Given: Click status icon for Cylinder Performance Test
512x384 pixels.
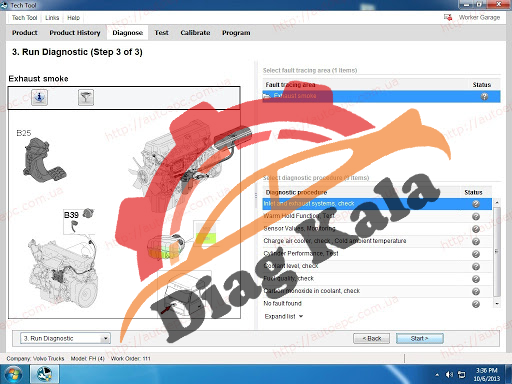Looking at the screenshot, I should [x=476, y=254].
